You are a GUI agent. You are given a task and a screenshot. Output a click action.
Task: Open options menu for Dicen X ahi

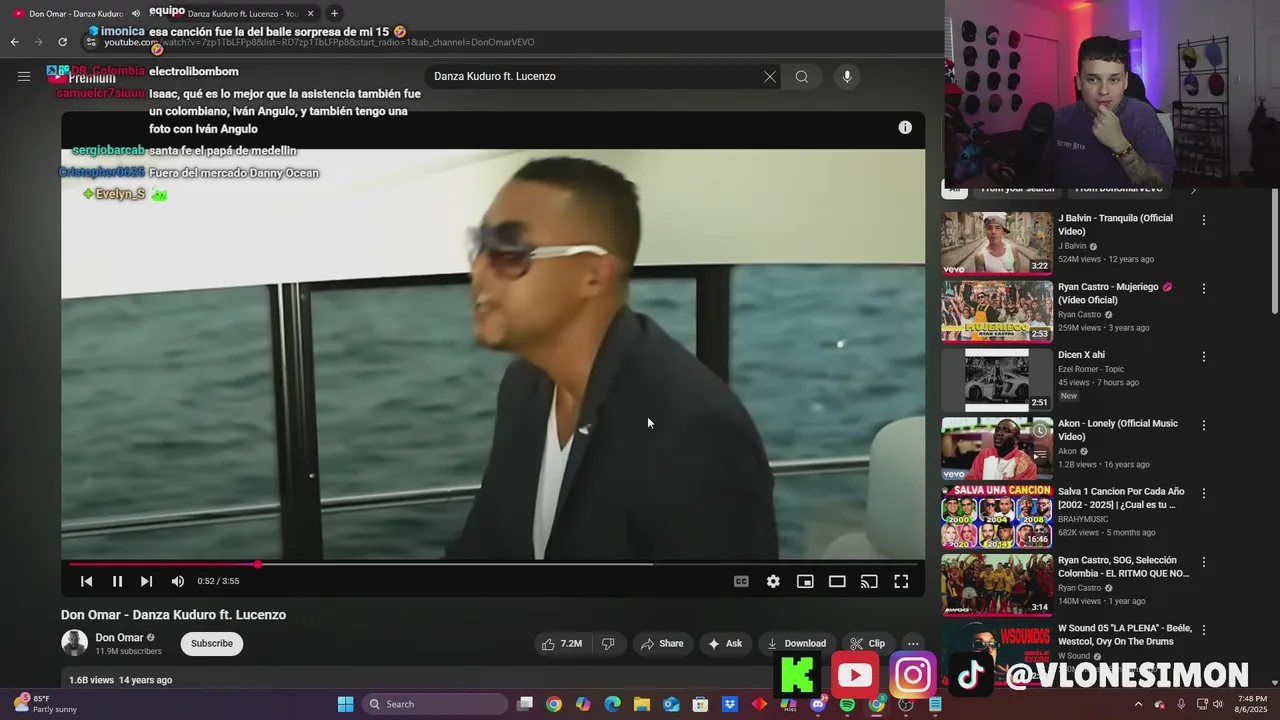pos(1204,357)
